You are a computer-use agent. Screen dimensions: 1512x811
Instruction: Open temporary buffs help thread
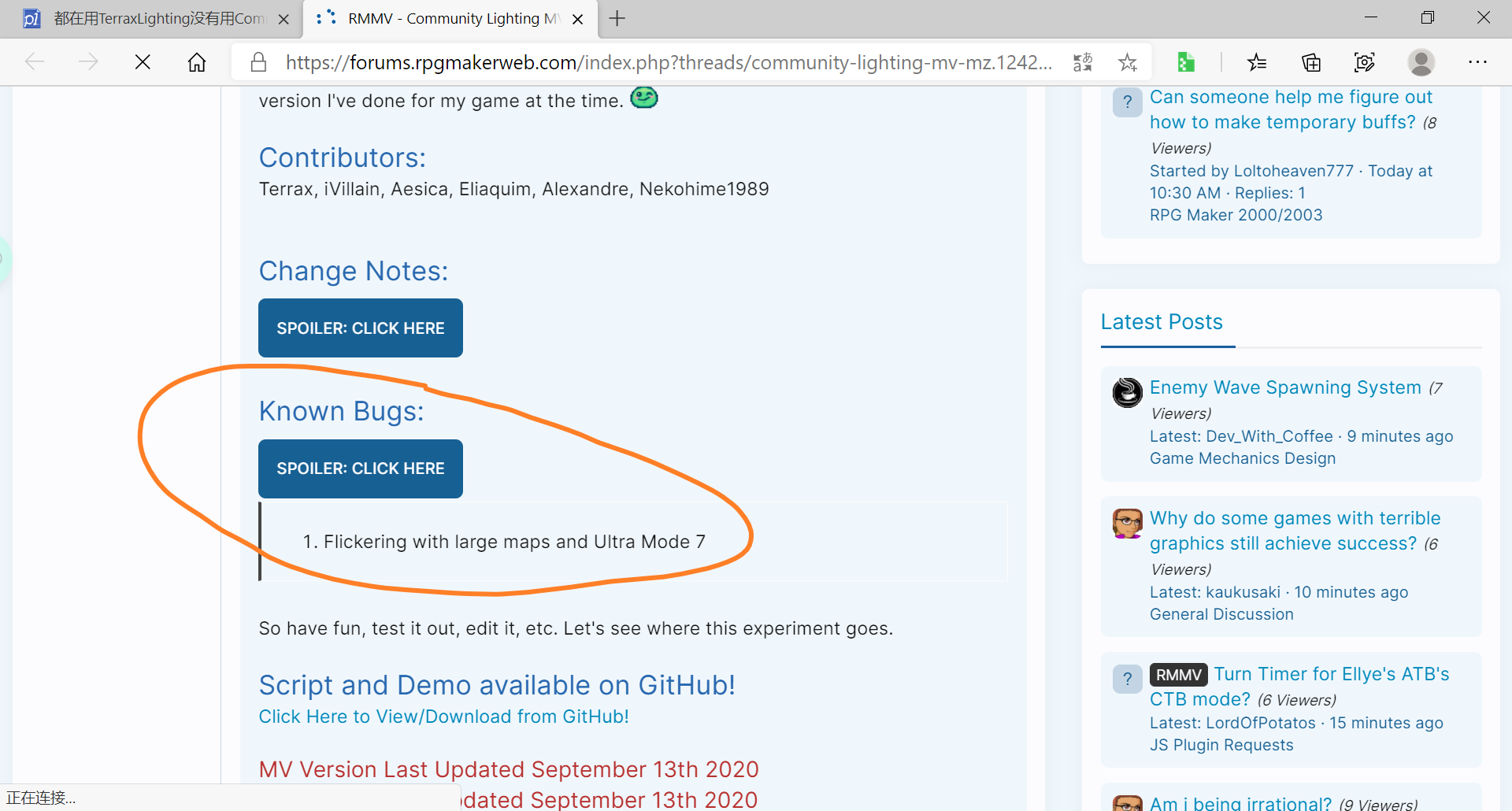coord(1291,109)
